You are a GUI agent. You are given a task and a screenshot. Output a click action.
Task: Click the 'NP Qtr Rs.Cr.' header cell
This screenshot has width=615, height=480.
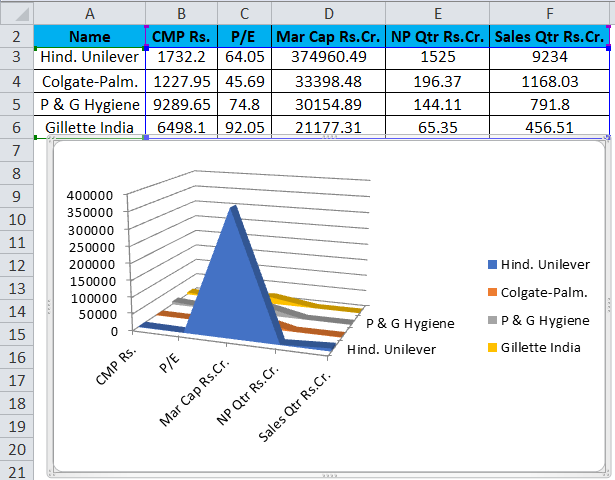pyautogui.click(x=437, y=36)
